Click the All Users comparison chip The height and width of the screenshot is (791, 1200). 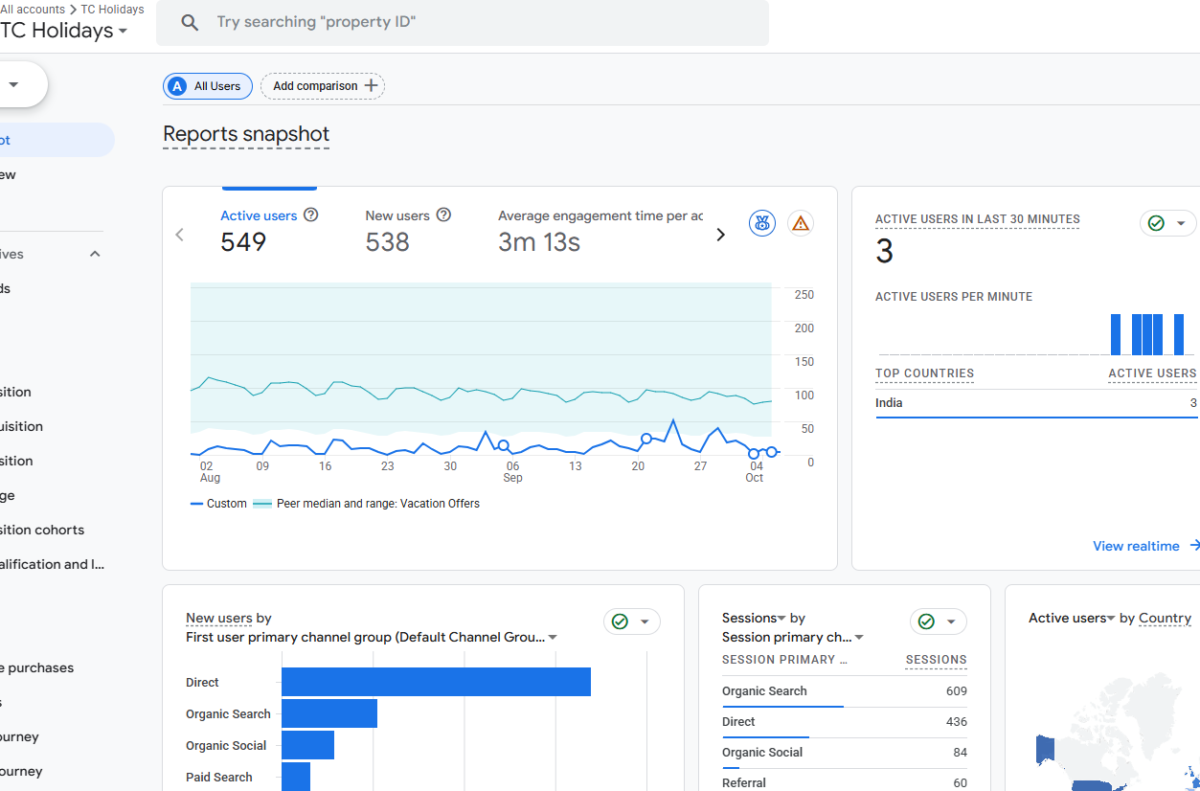pos(207,86)
